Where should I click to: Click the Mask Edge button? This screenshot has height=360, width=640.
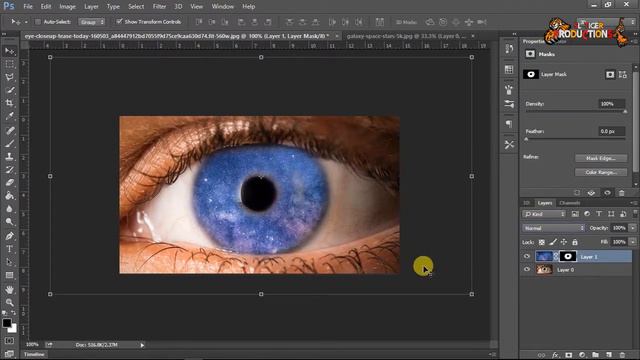601,158
